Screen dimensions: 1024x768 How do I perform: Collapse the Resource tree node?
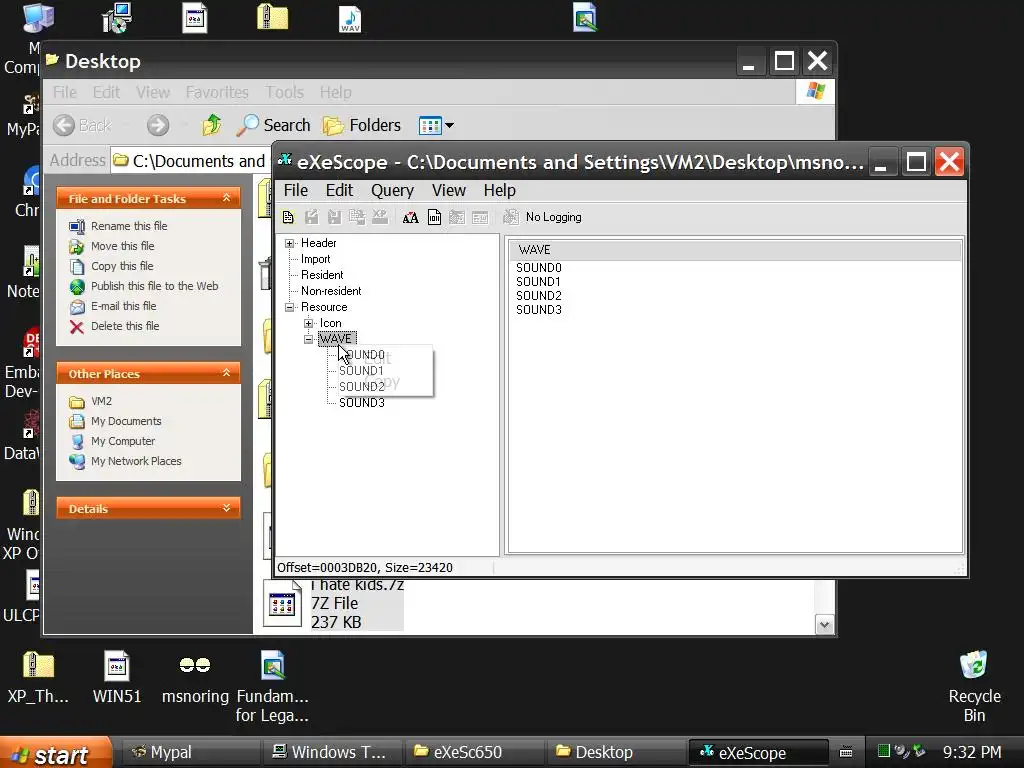[x=289, y=307]
